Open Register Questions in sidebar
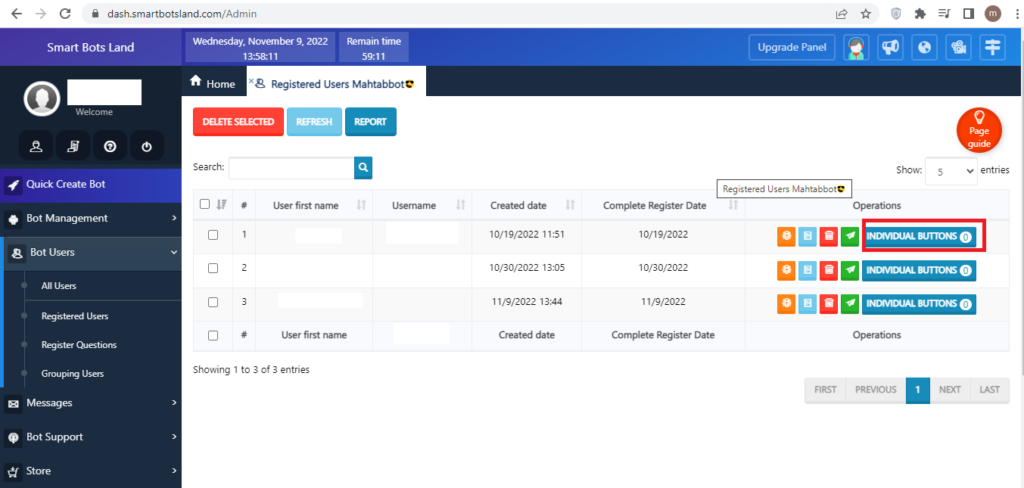This screenshot has height=488, width=1024. [x=78, y=345]
